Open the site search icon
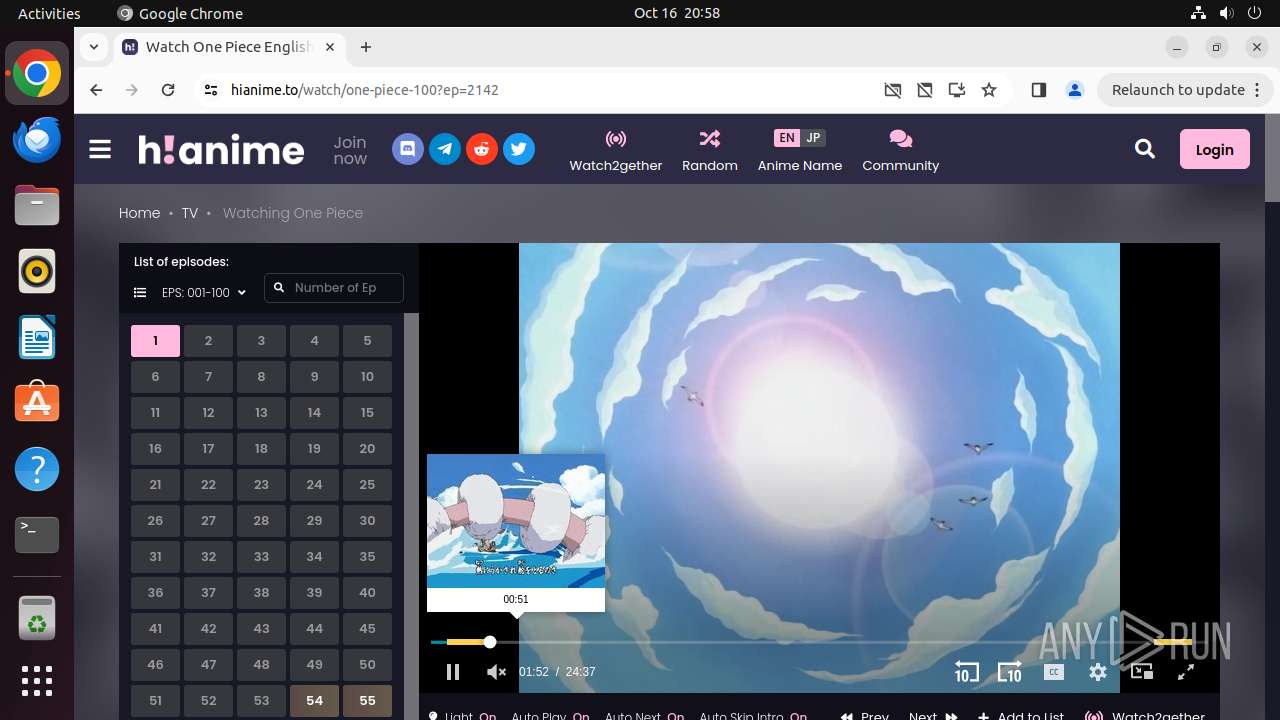Image resolution: width=1280 pixels, height=720 pixels. 1145,150
